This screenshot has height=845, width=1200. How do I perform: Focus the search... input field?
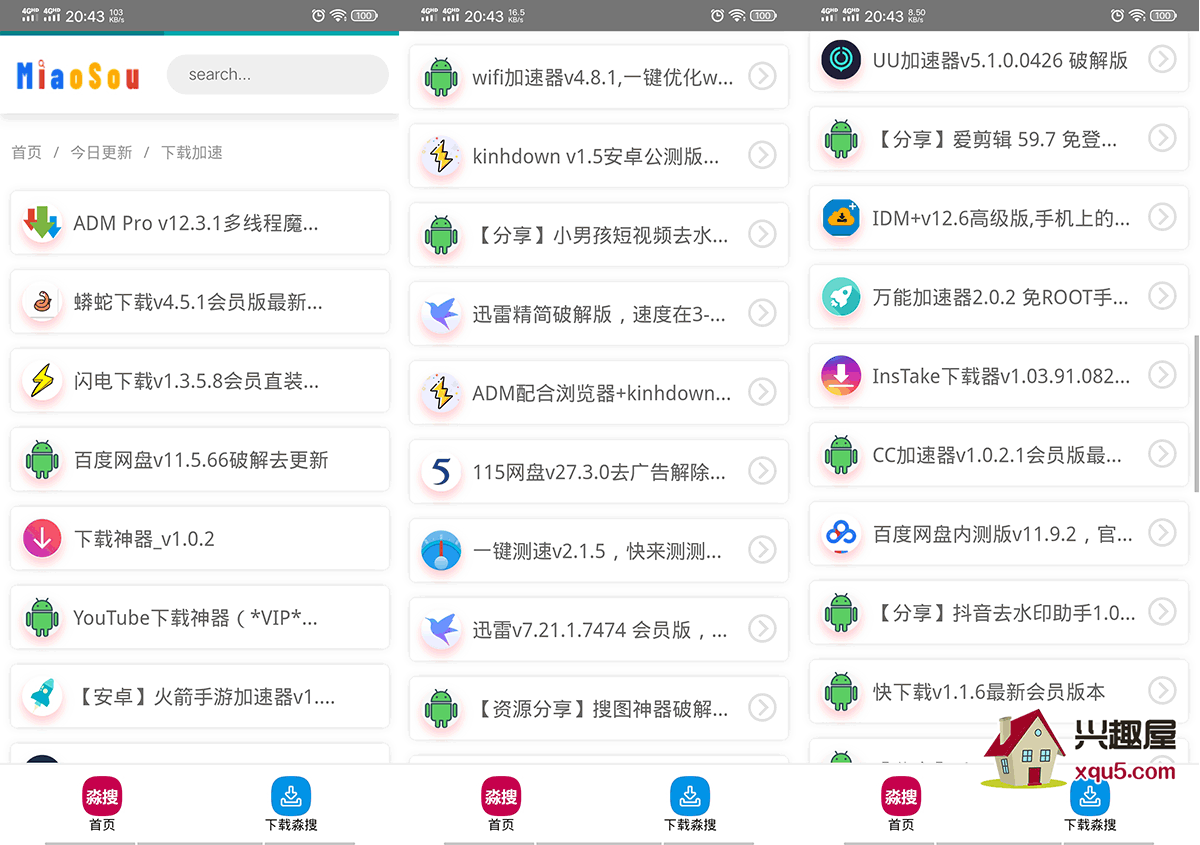pos(277,74)
